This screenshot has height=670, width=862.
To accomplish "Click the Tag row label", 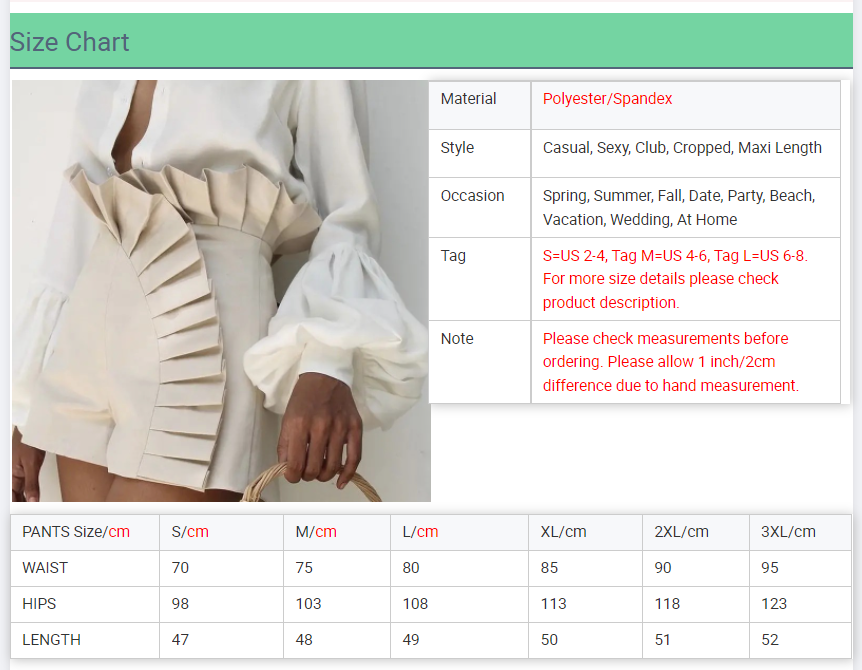I will pos(453,256).
